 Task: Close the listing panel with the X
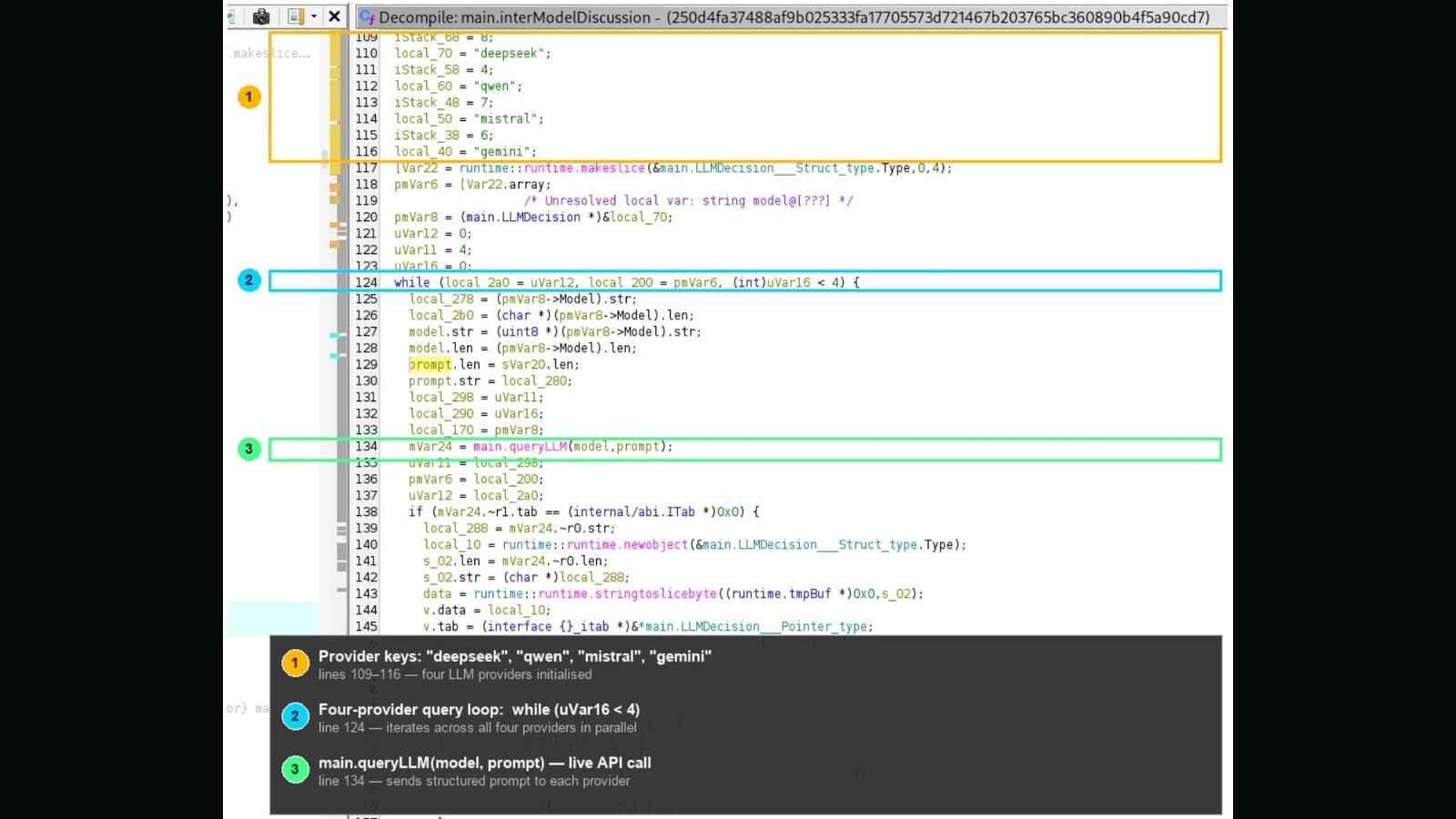[335, 16]
